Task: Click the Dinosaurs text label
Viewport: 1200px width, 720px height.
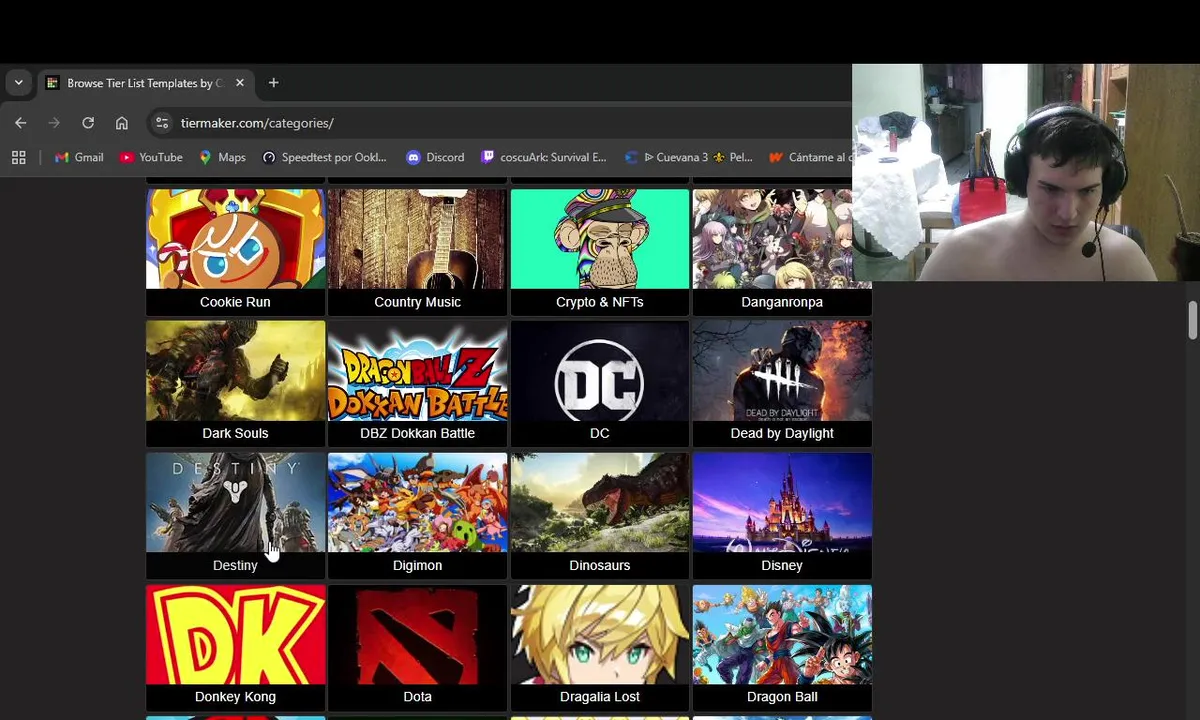Action: [599, 565]
